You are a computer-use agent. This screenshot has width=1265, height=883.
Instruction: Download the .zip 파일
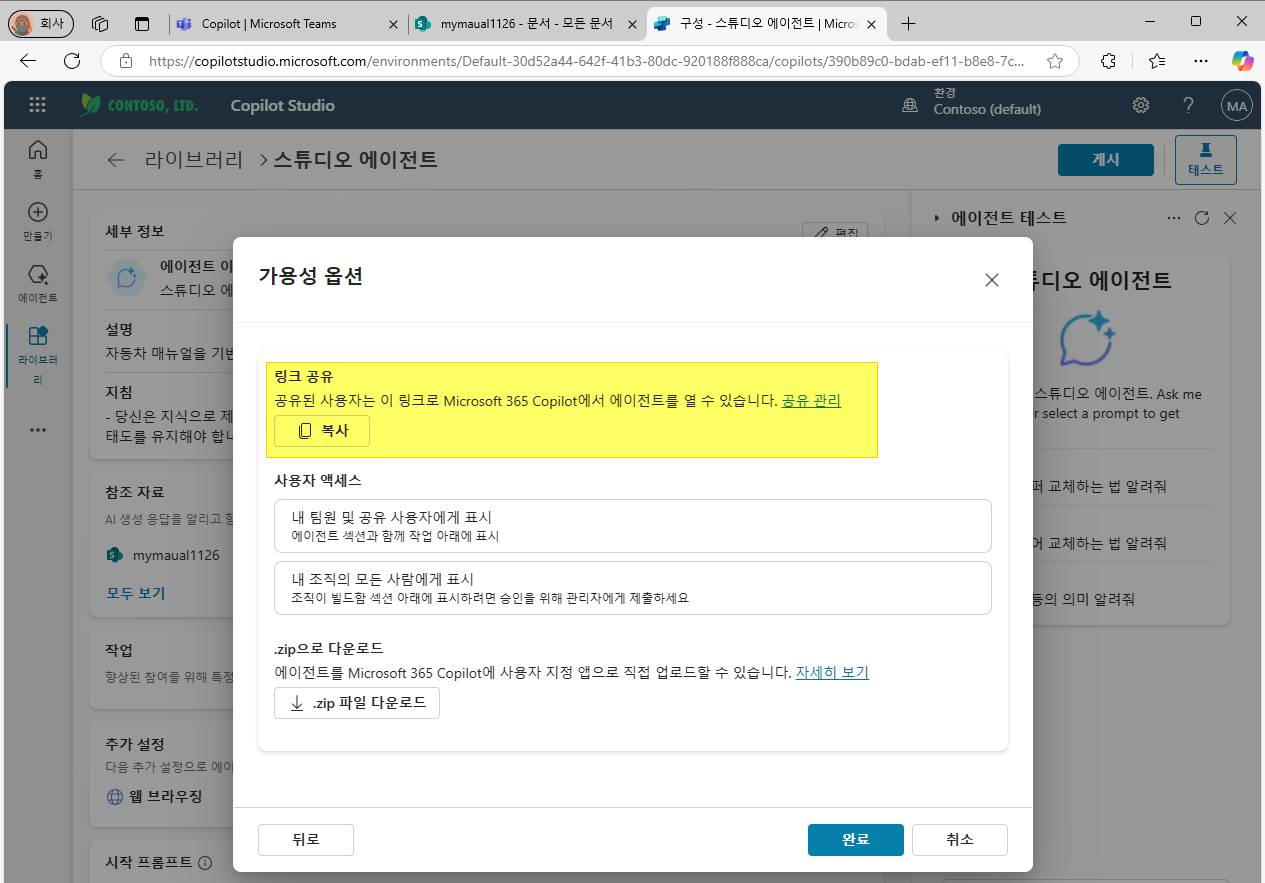[357, 703]
